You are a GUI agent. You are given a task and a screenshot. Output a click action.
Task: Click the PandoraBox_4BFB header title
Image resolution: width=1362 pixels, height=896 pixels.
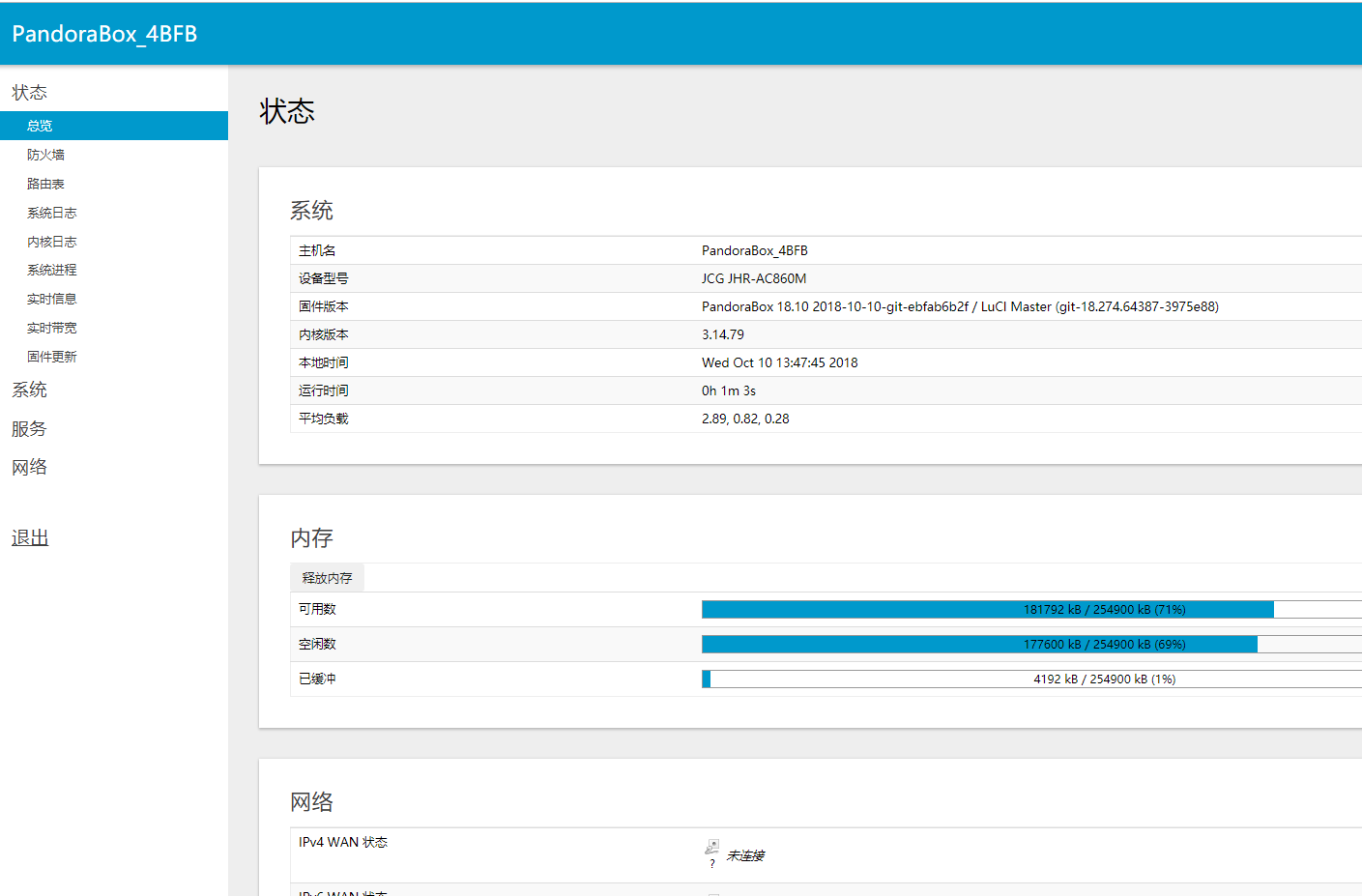point(104,34)
